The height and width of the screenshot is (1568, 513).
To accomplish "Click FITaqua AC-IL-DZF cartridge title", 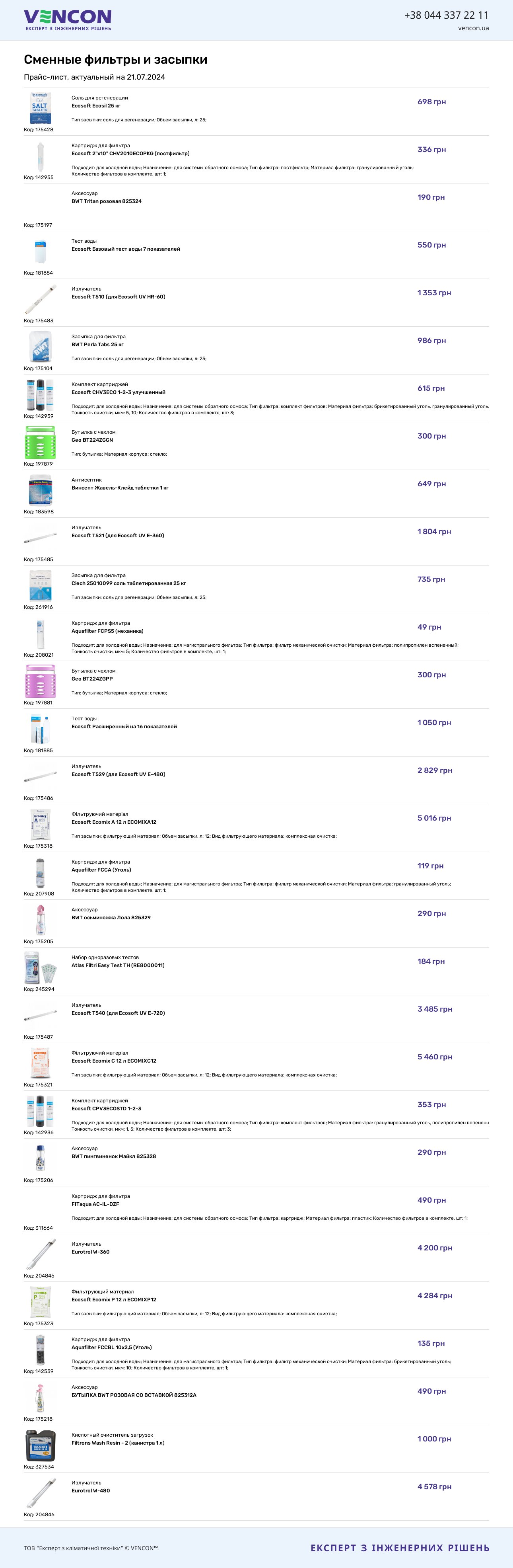I will 95,1204.
